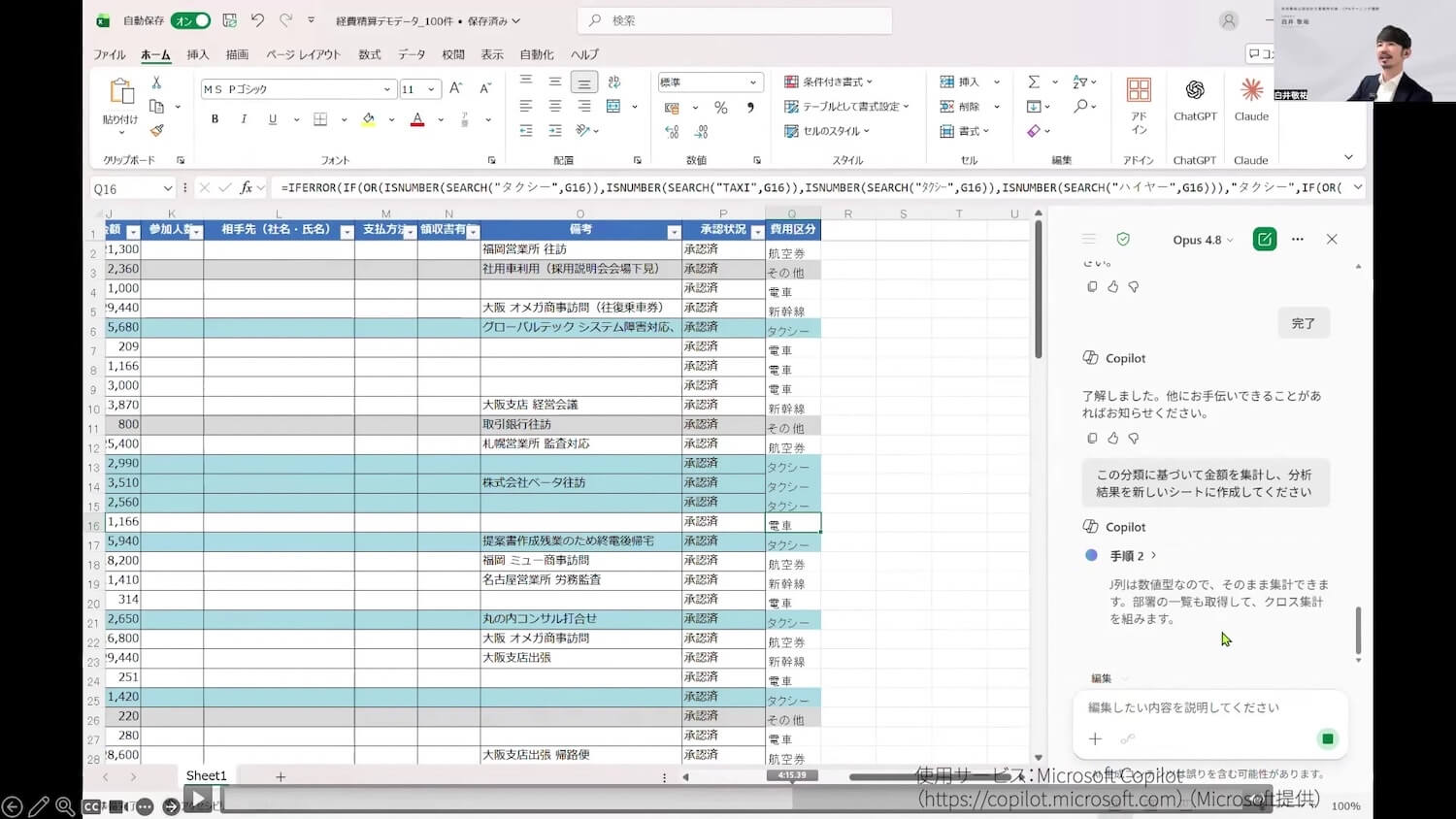The image size is (1456, 819).
Task: Open the Name Box dropdown showing Q16
Action: point(167,188)
